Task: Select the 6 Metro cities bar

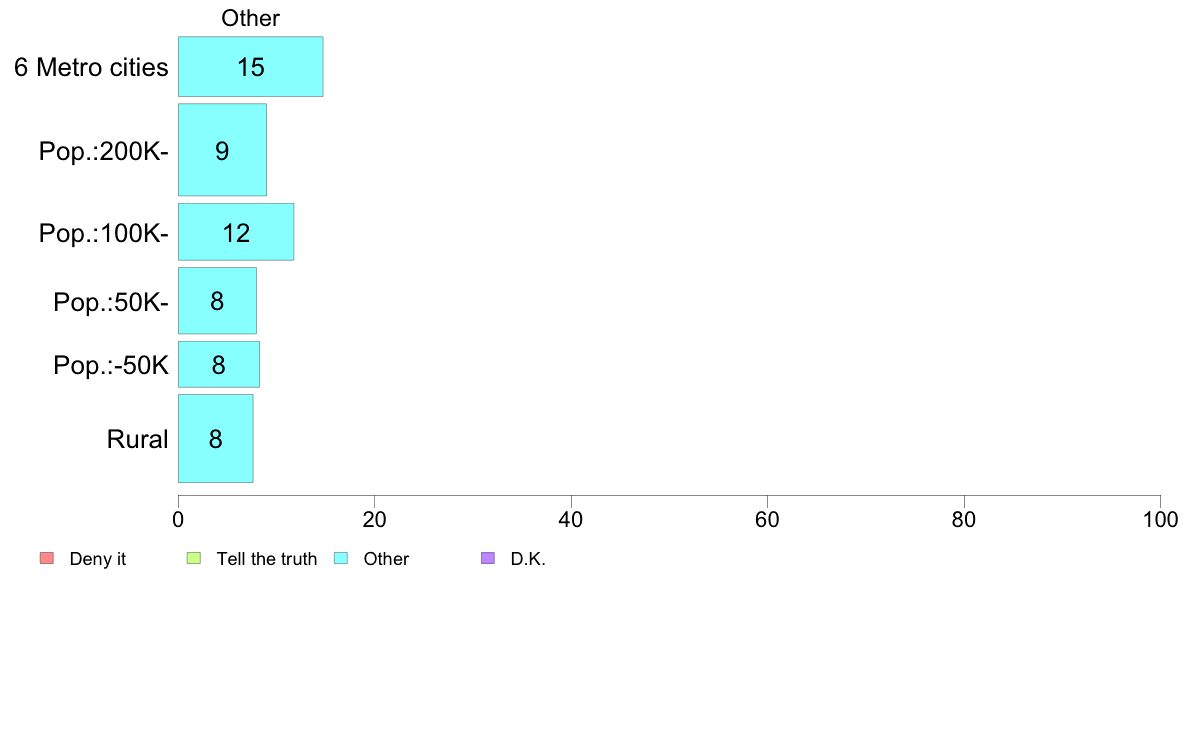Action: pos(250,67)
